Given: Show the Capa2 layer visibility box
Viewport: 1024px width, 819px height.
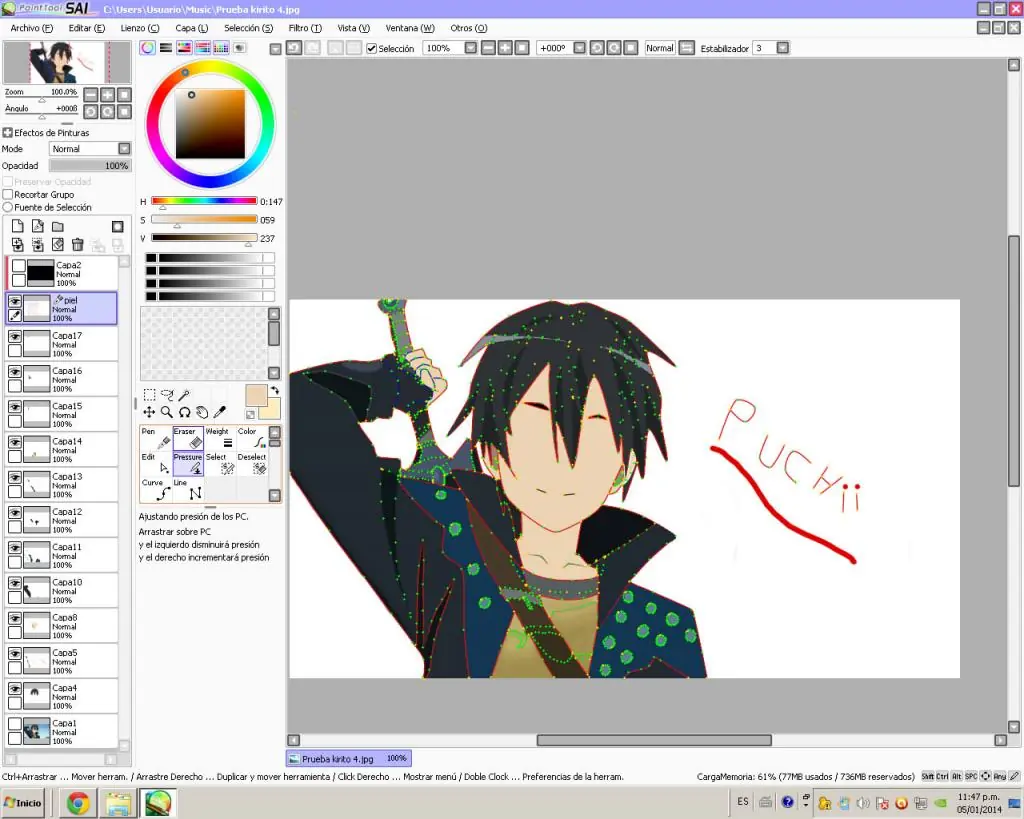Looking at the screenshot, I should point(18,266).
